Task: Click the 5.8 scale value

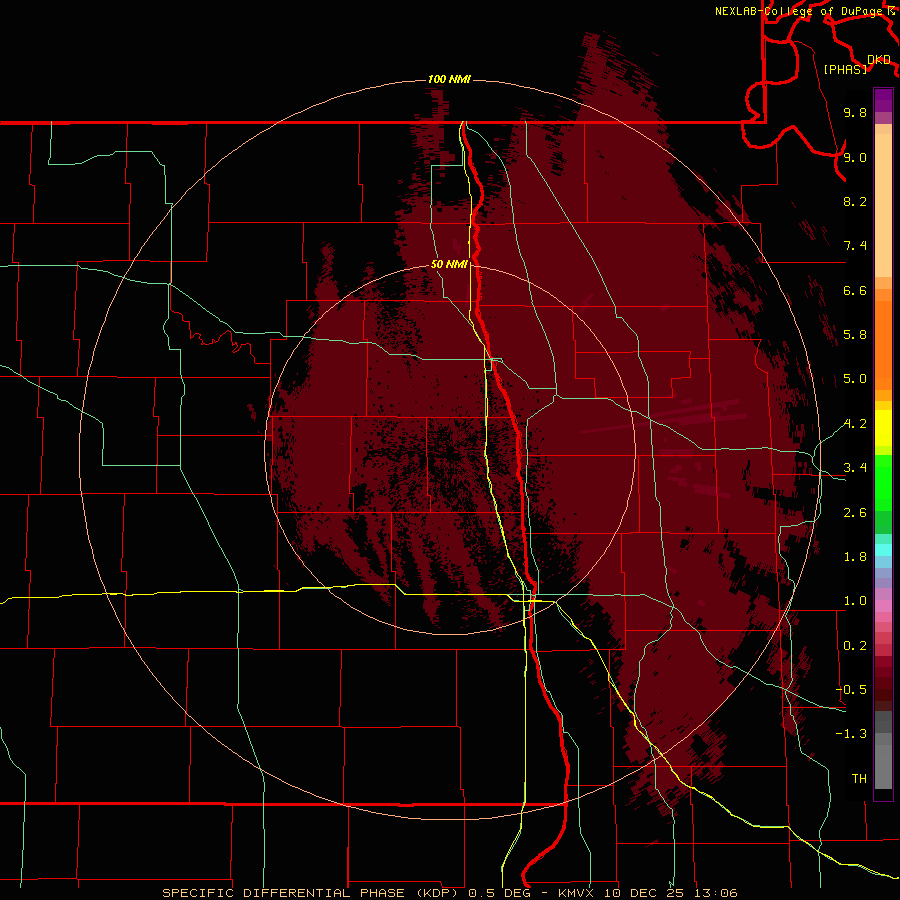Action: point(855,335)
